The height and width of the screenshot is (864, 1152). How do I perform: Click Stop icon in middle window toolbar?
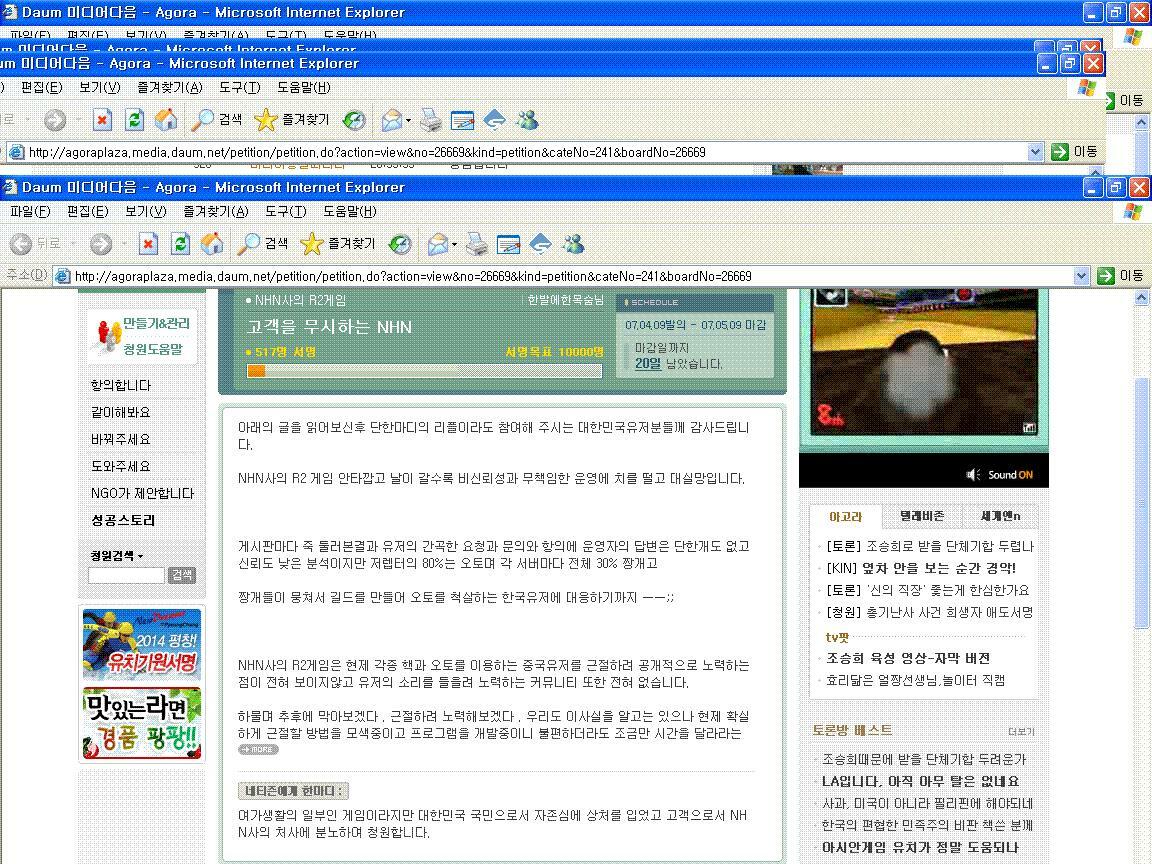pos(102,120)
